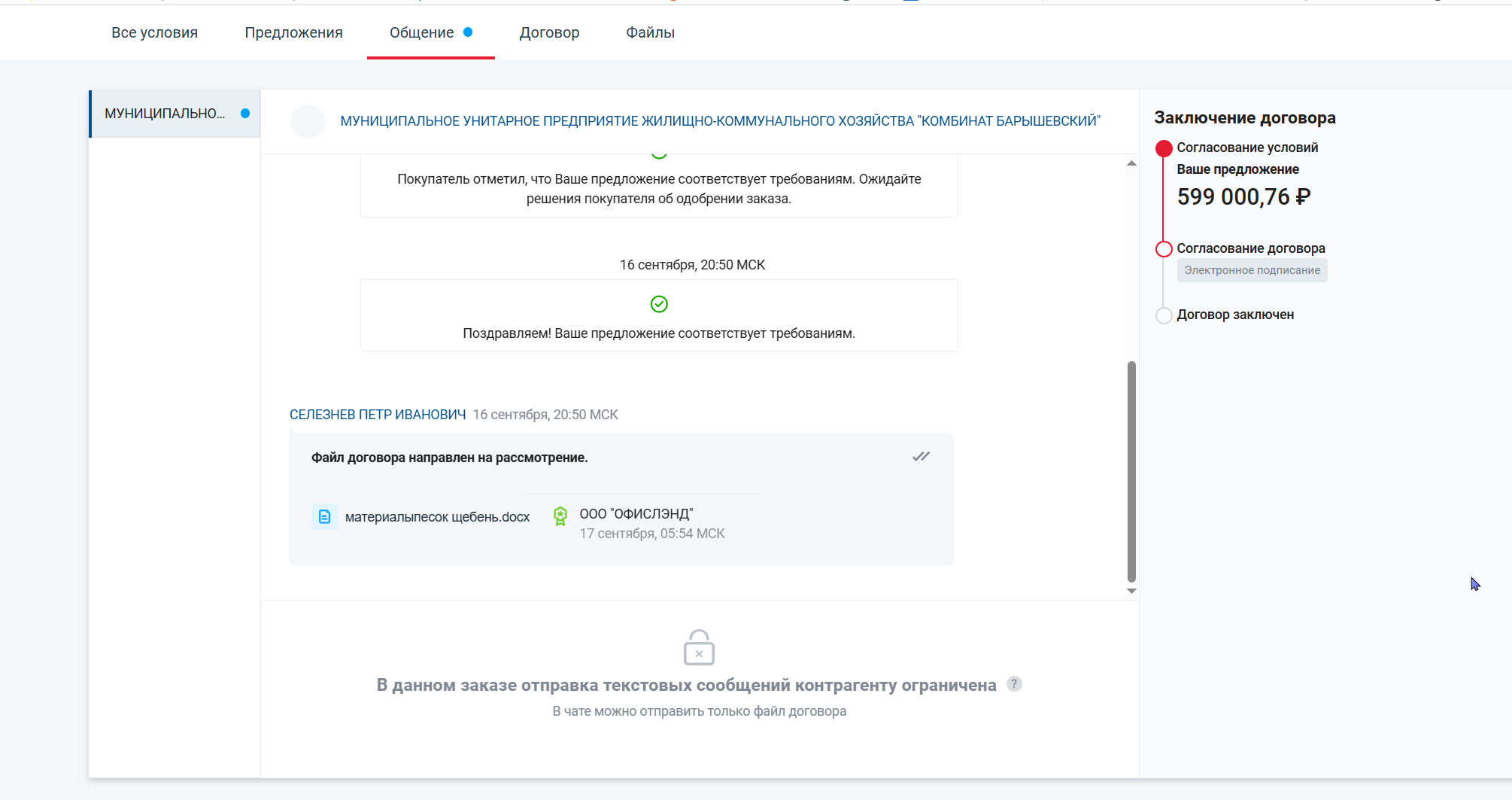The image size is (1512, 800).
Task: Click message Файл договора направлен на рассмотрение
Action: pyautogui.click(x=449, y=458)
